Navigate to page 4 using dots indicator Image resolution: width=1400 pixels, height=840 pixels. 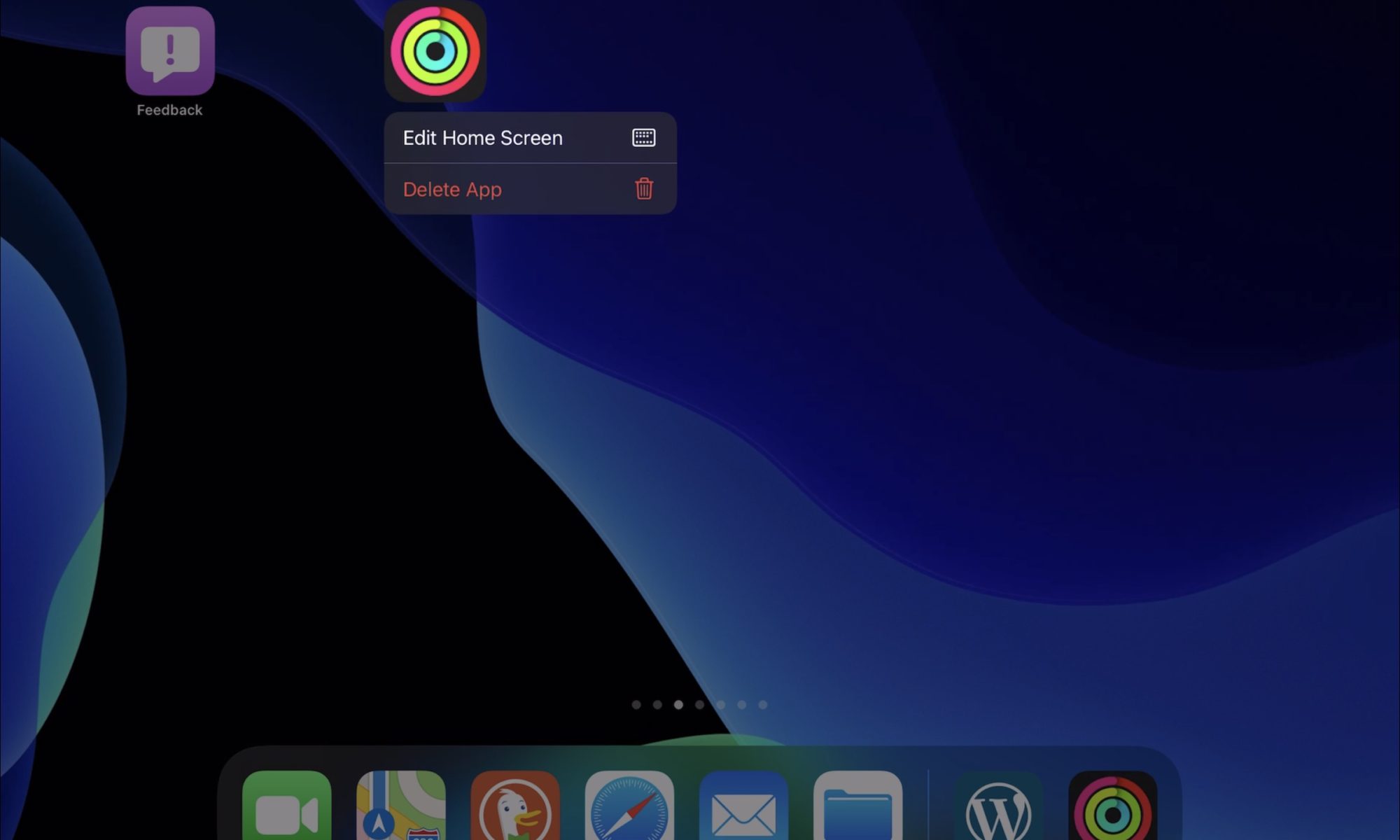[x=700, y=705]
